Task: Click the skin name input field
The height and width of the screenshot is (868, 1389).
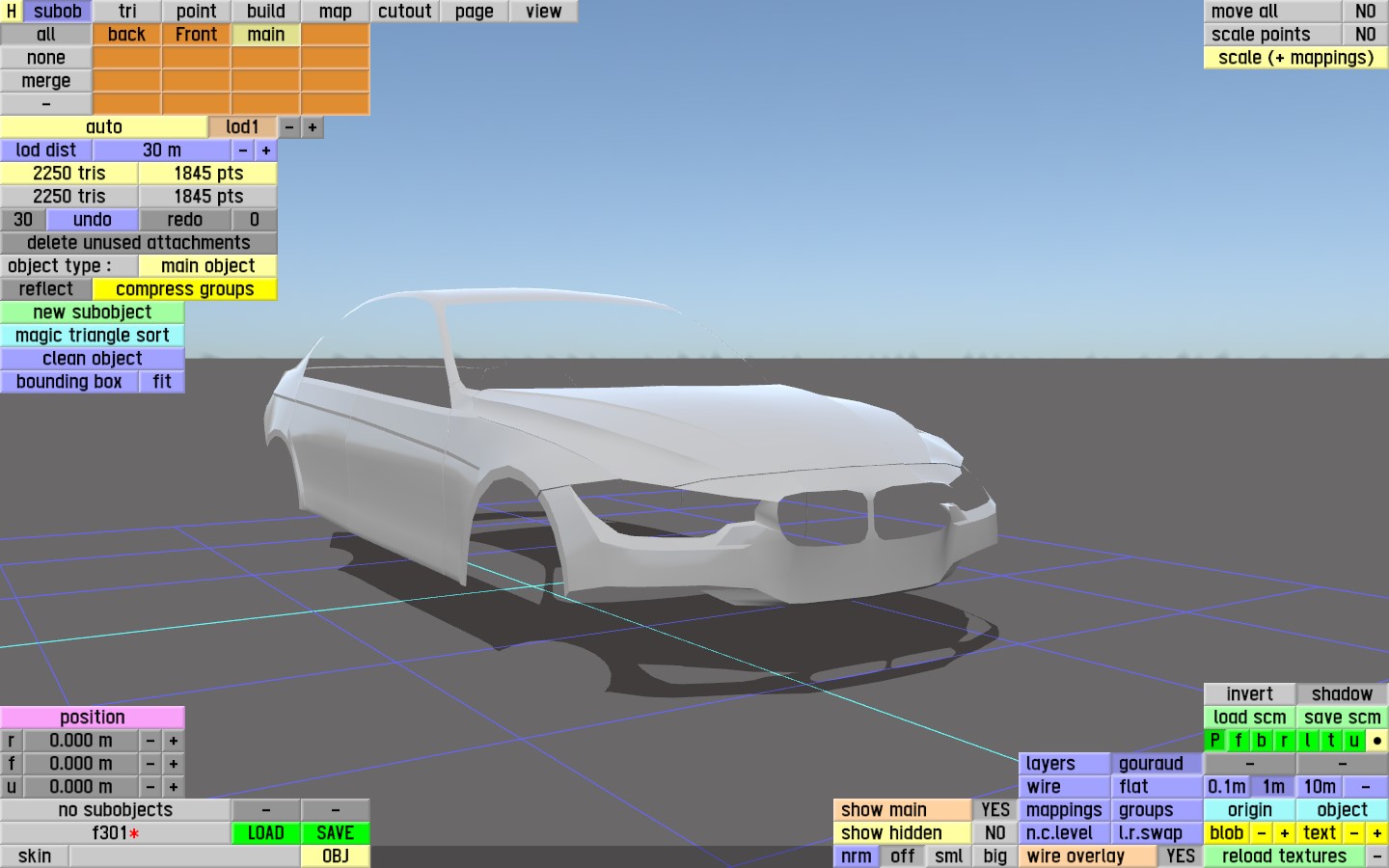Action: tap(185, 856)
